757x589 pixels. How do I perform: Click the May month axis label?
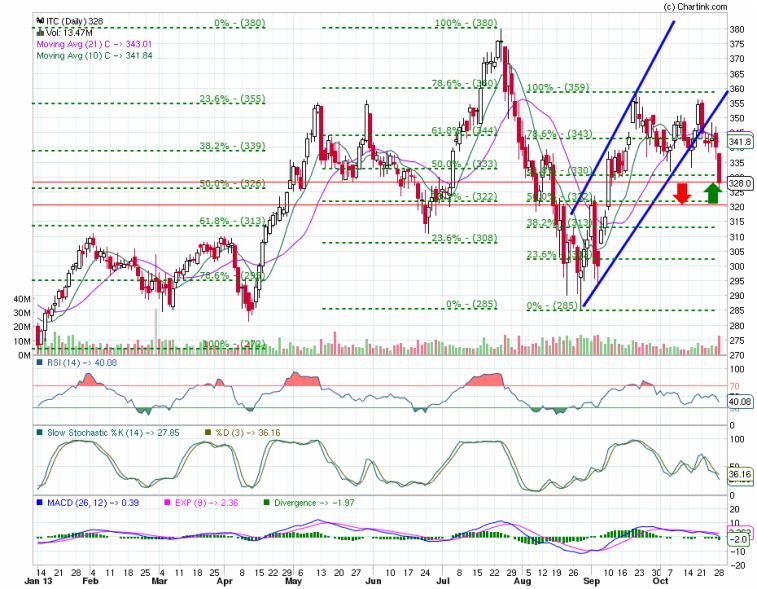point(293,581)
